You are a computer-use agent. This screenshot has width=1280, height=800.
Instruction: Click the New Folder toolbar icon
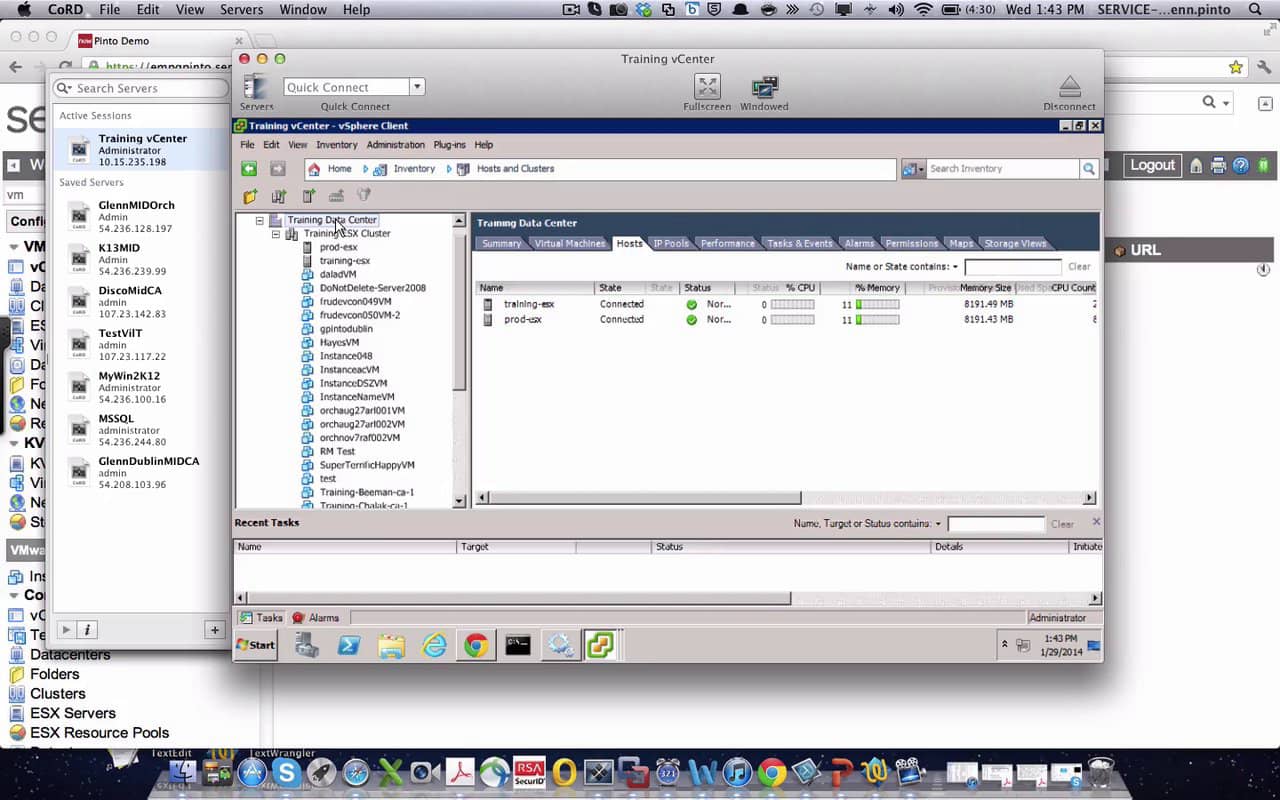point(250,196)
